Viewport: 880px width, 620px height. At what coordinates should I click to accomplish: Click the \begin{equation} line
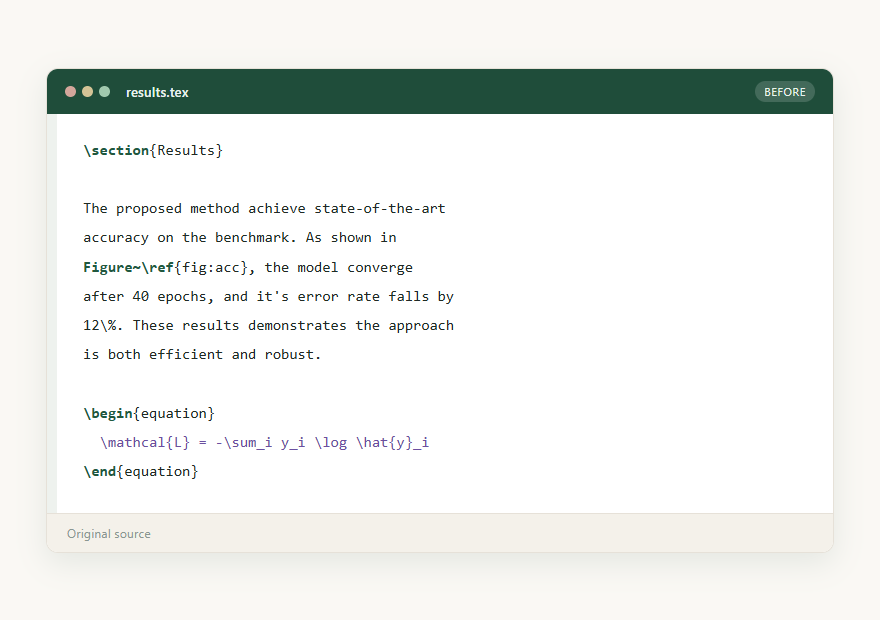(149, 414)
